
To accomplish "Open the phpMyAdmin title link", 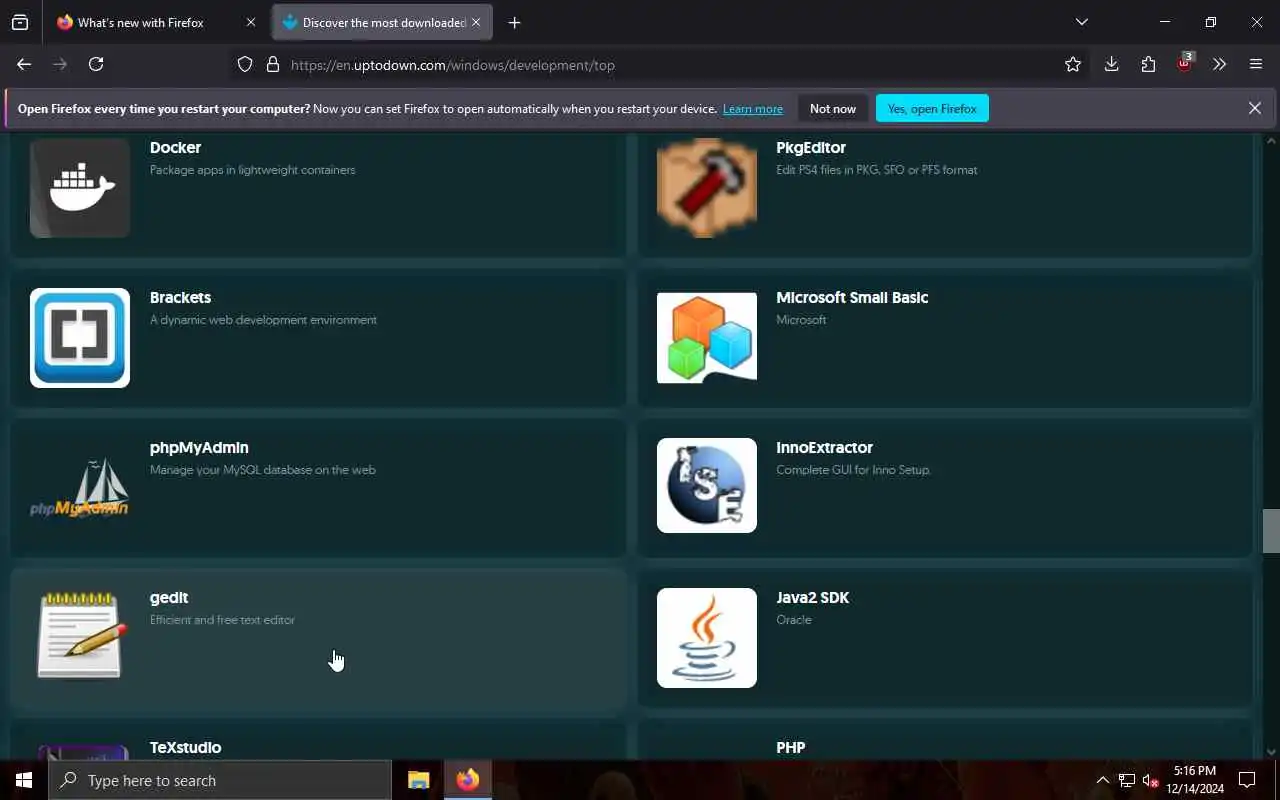I will click(x=199, y=447).
